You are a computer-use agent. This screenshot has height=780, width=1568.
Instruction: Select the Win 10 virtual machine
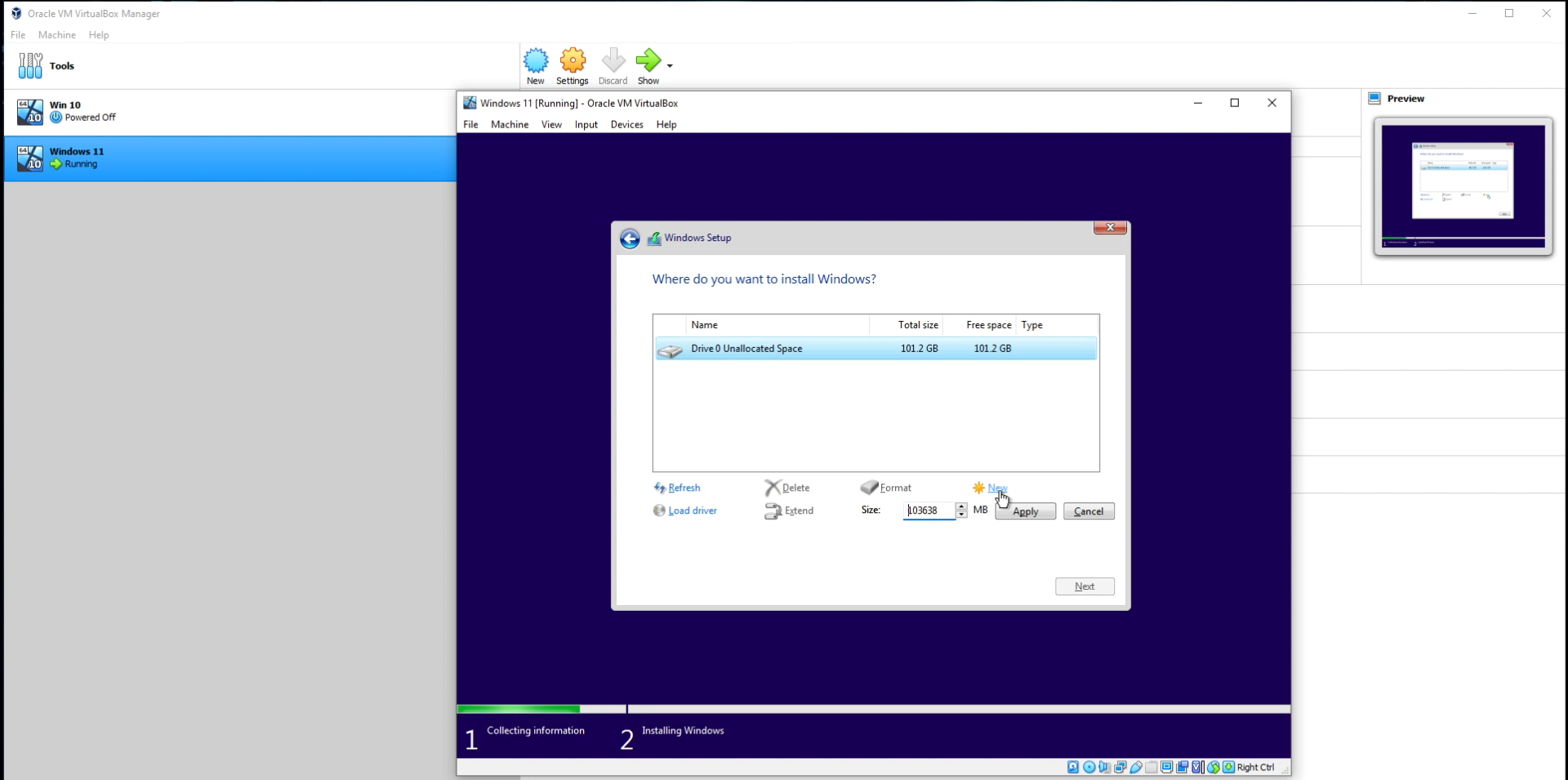tap(230, 112)
